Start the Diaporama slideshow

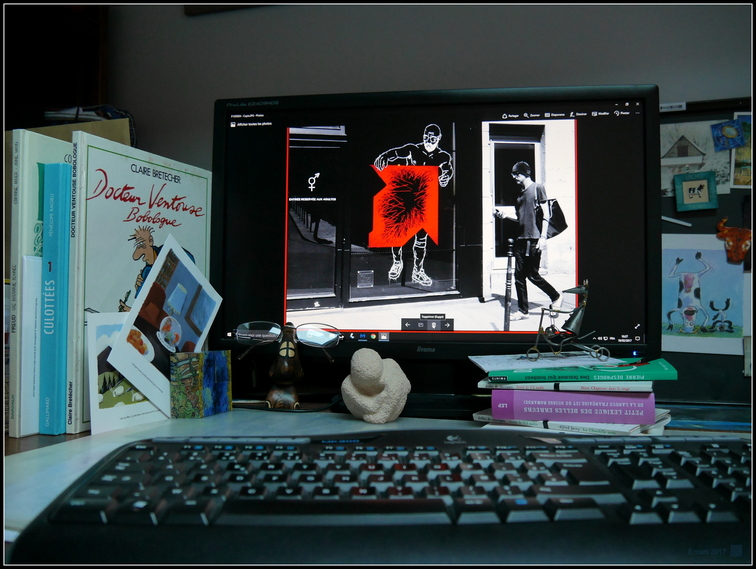[x=554, y=115]
